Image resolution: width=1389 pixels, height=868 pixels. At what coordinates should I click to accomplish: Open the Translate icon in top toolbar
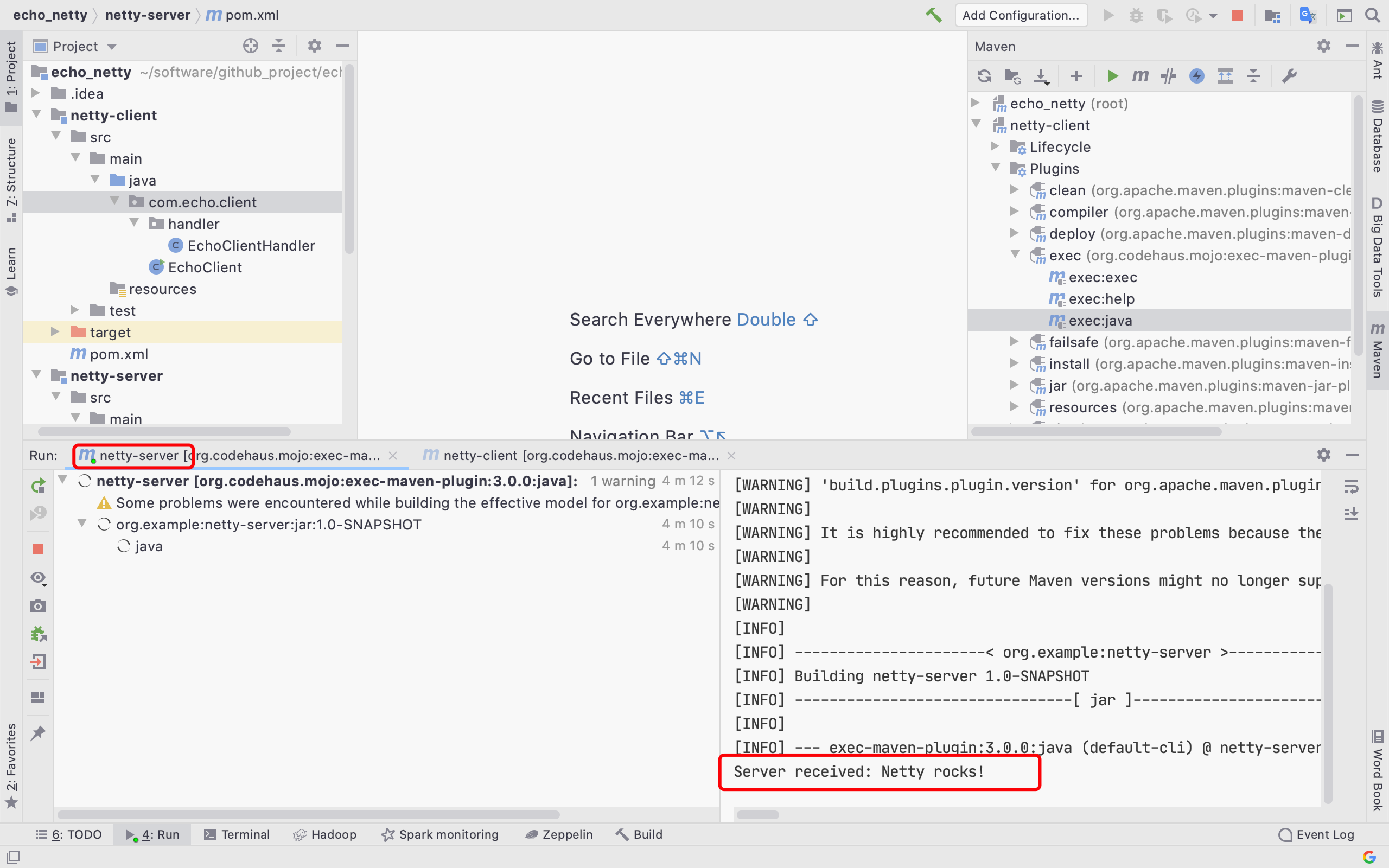click(x=1308, y=15)
